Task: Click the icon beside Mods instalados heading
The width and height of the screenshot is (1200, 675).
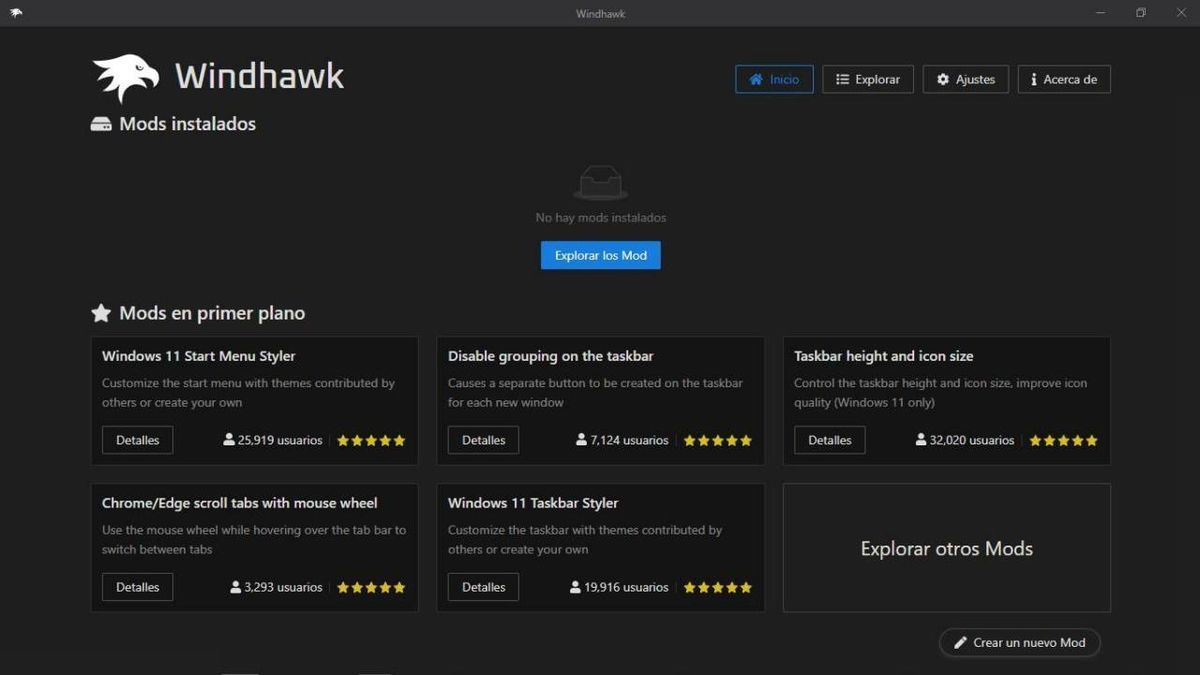Action: 102,124
